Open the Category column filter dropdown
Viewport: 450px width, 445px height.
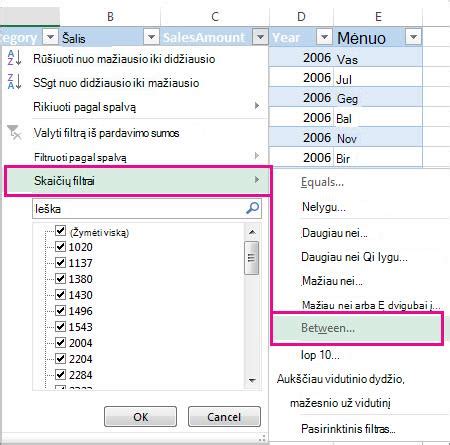point(50,37)
